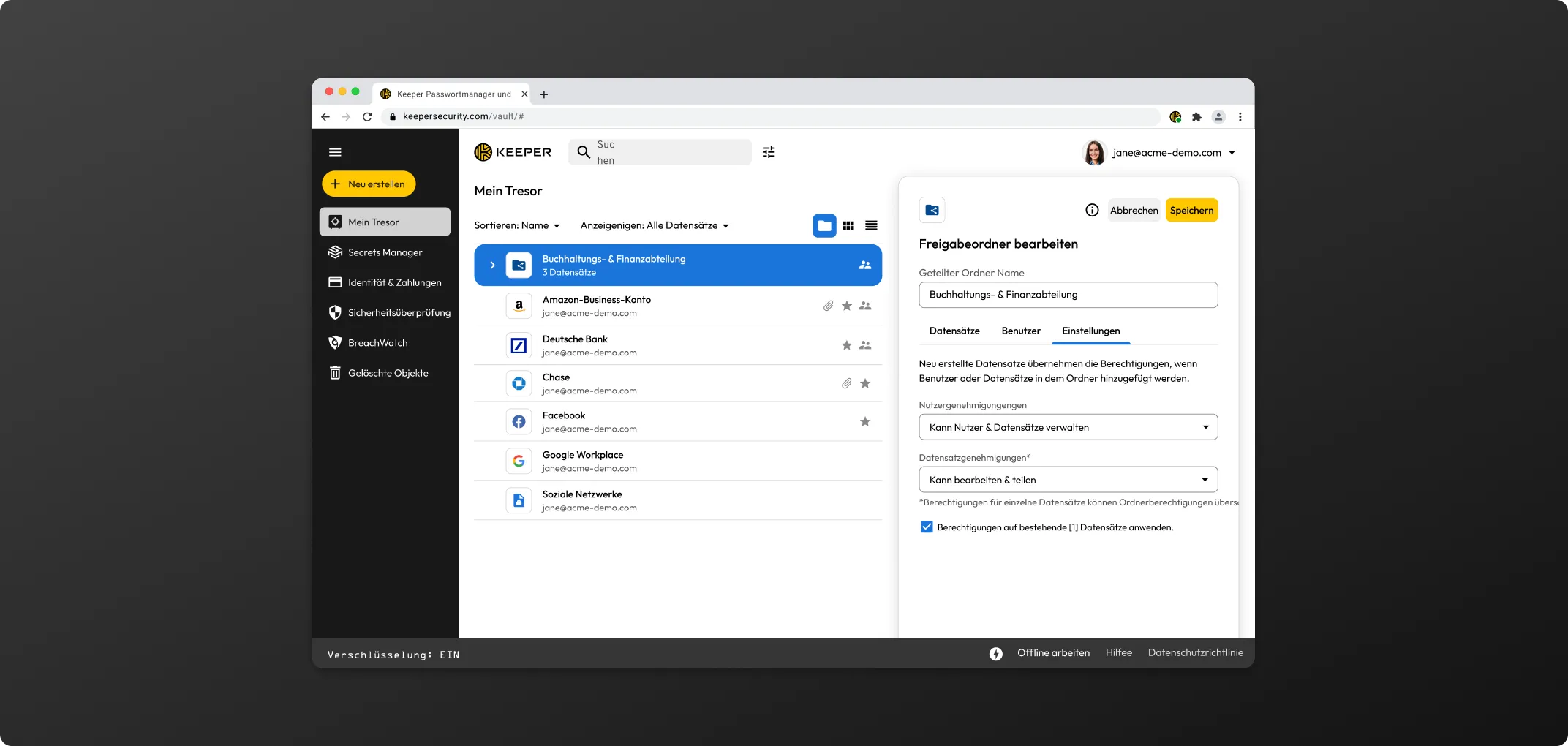Click Abbrechen button
This screenshot has width=1568, height=746.
(1134, 210)
